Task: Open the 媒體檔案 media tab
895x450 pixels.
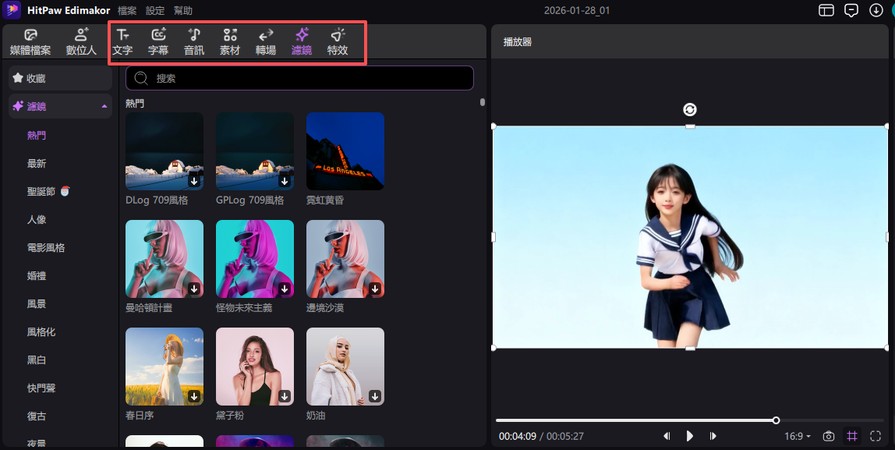Action: (30, 42)
